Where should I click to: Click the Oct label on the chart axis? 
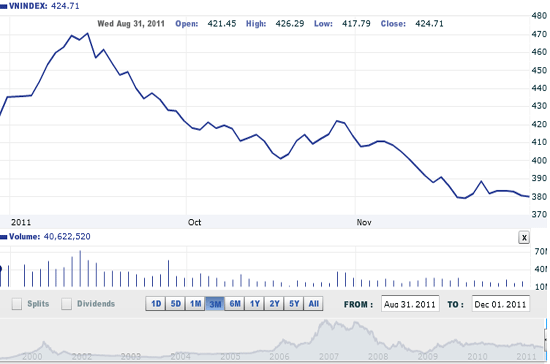click(194, 222)
